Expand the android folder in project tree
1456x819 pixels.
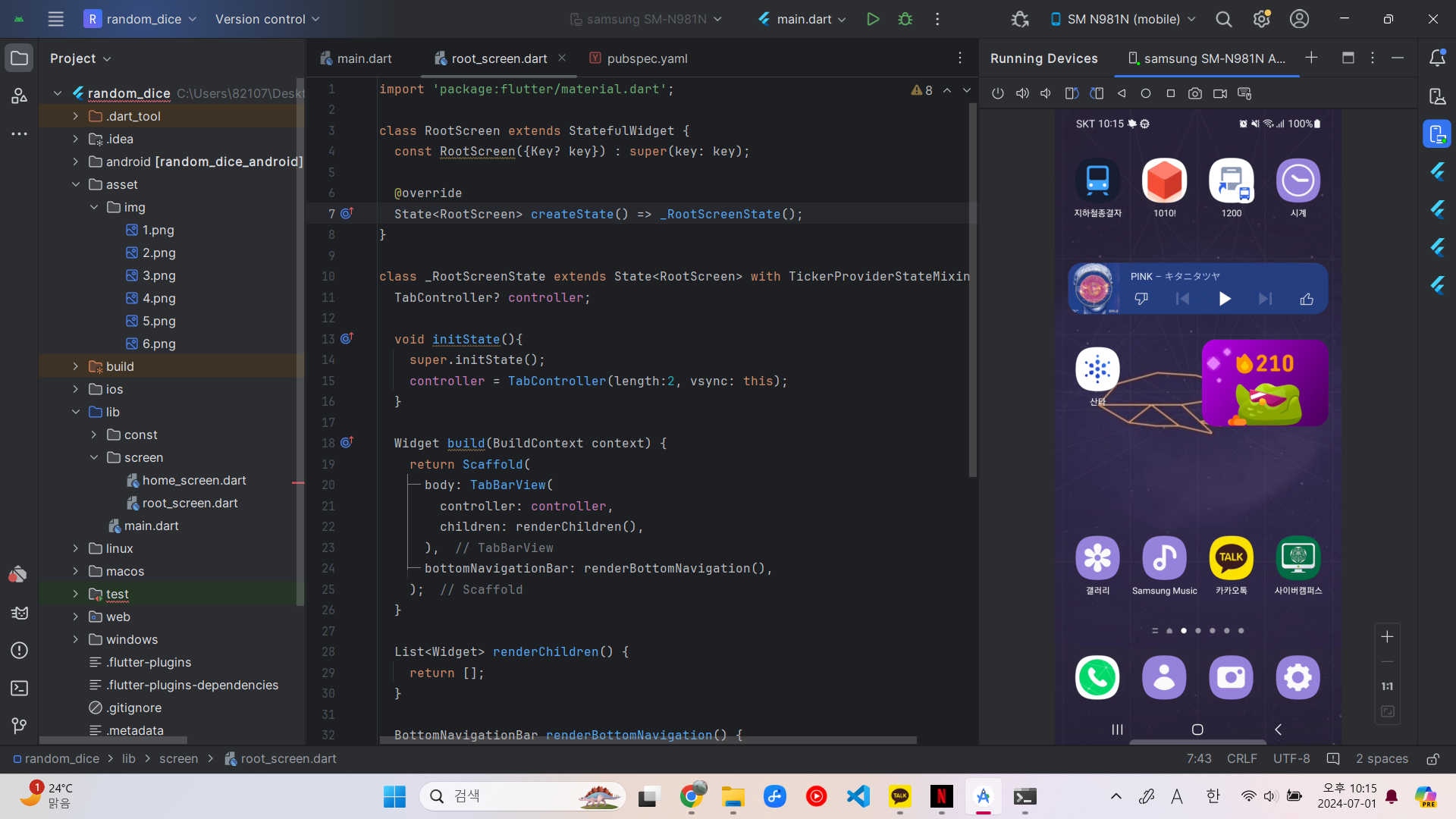pos(75,162)
